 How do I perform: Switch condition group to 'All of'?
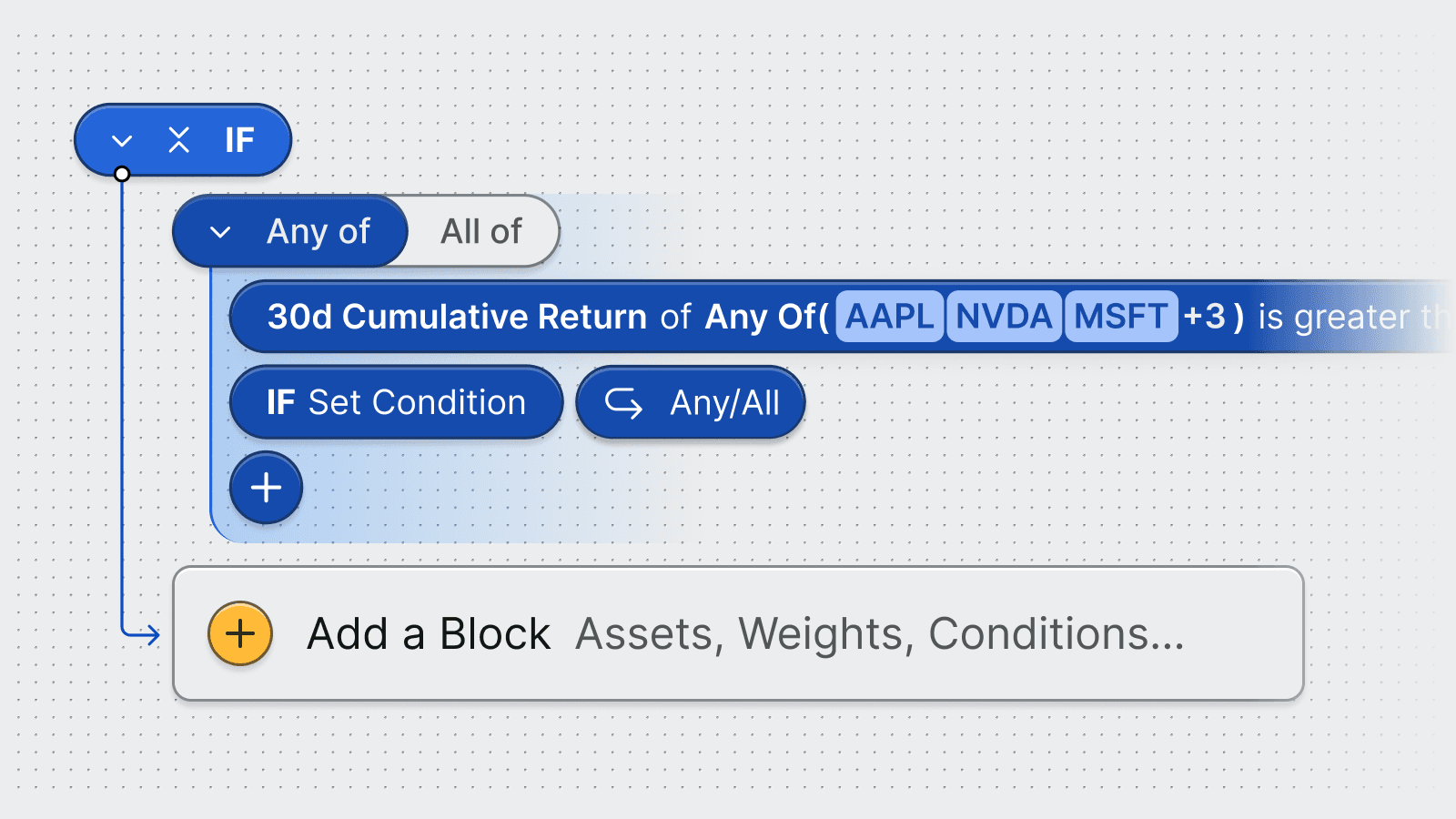pos(481,232)
